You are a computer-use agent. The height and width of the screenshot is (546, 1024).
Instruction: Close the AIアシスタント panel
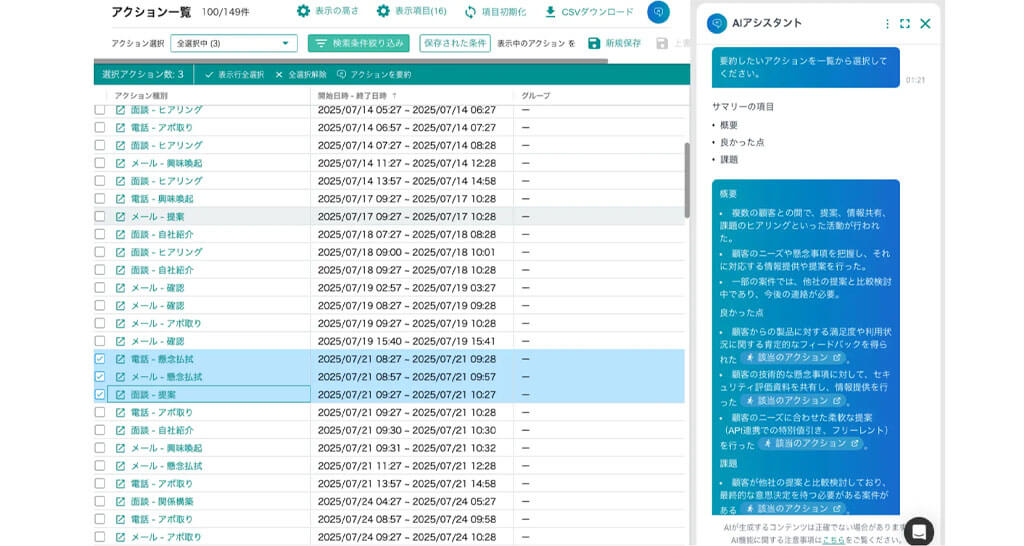[x=925, y=24]
